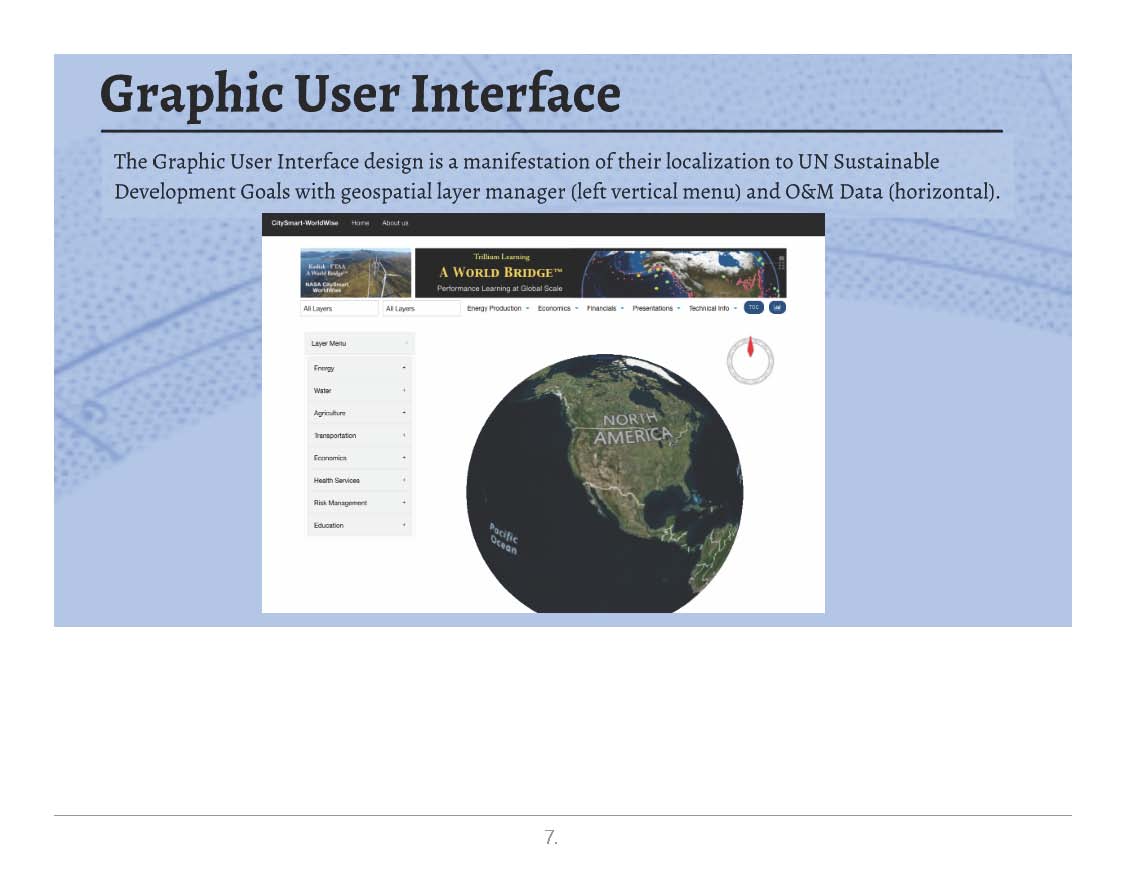The width and height of the screenshot is (1133, 876).
Task: Click the CitySmart-WorldWise brand logo
Action: 305,223
